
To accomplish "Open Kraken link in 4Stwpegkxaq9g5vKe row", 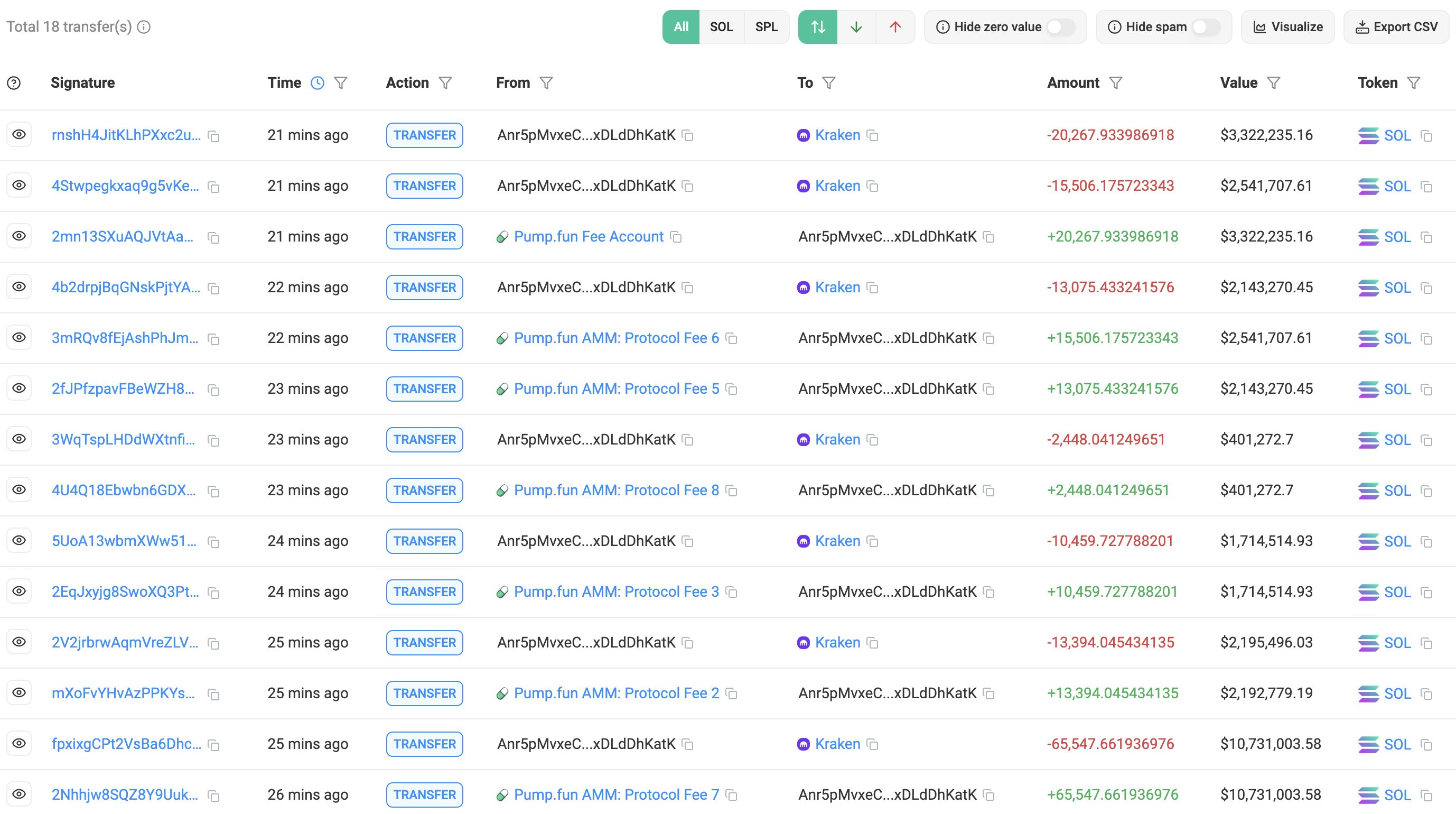I will click(838, 186).
